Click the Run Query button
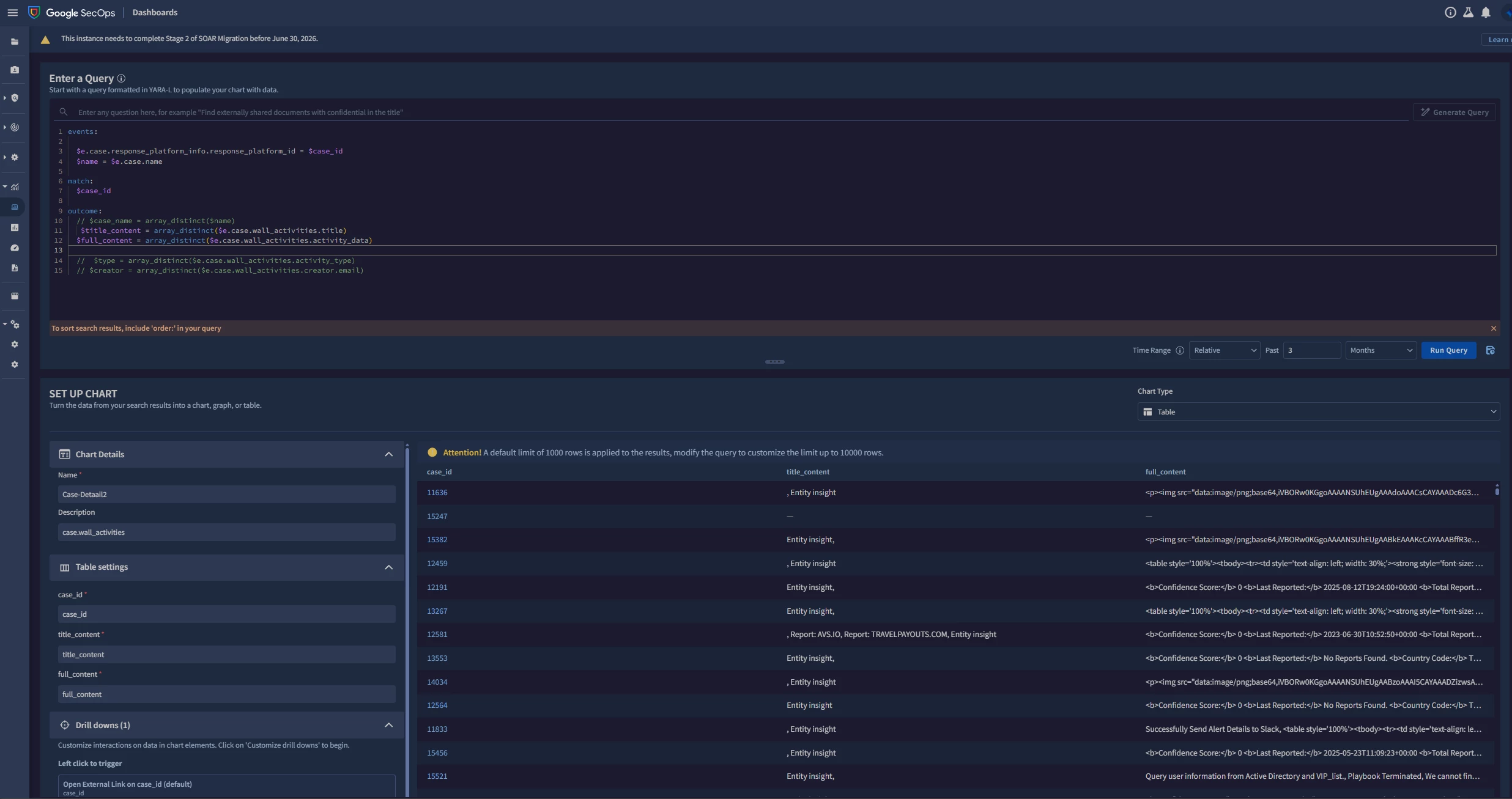 pyautogui.click(x=1448, y=350)
